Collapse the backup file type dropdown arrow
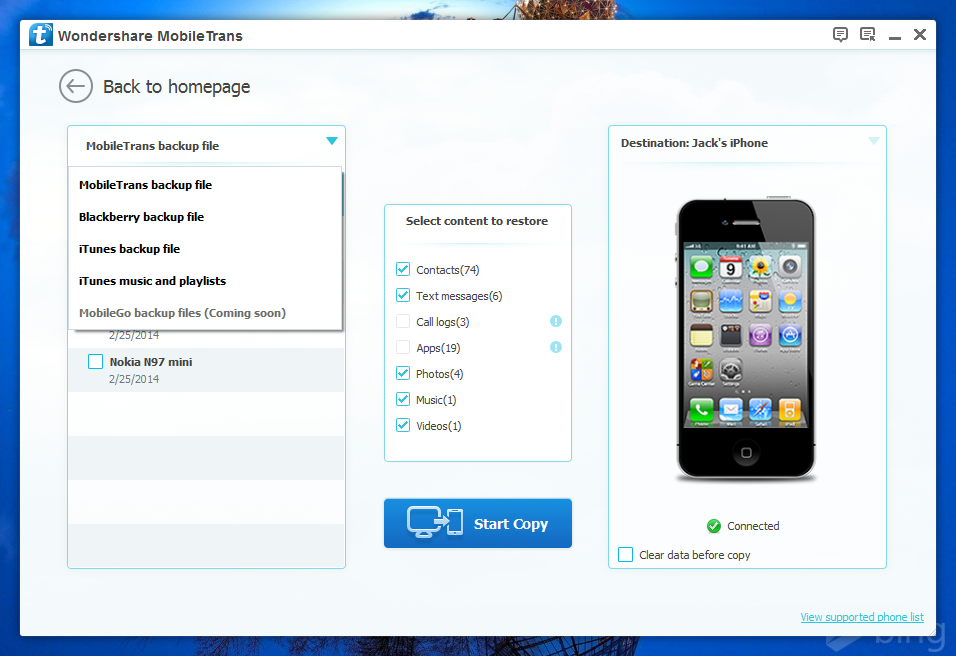This screenshot has width=956, height=656. [332, 141]
